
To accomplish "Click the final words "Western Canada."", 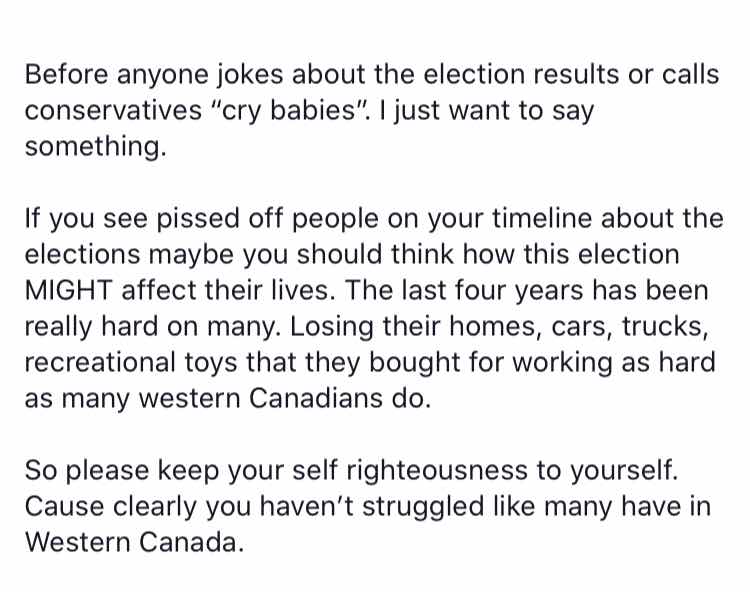I will point(134,542).
